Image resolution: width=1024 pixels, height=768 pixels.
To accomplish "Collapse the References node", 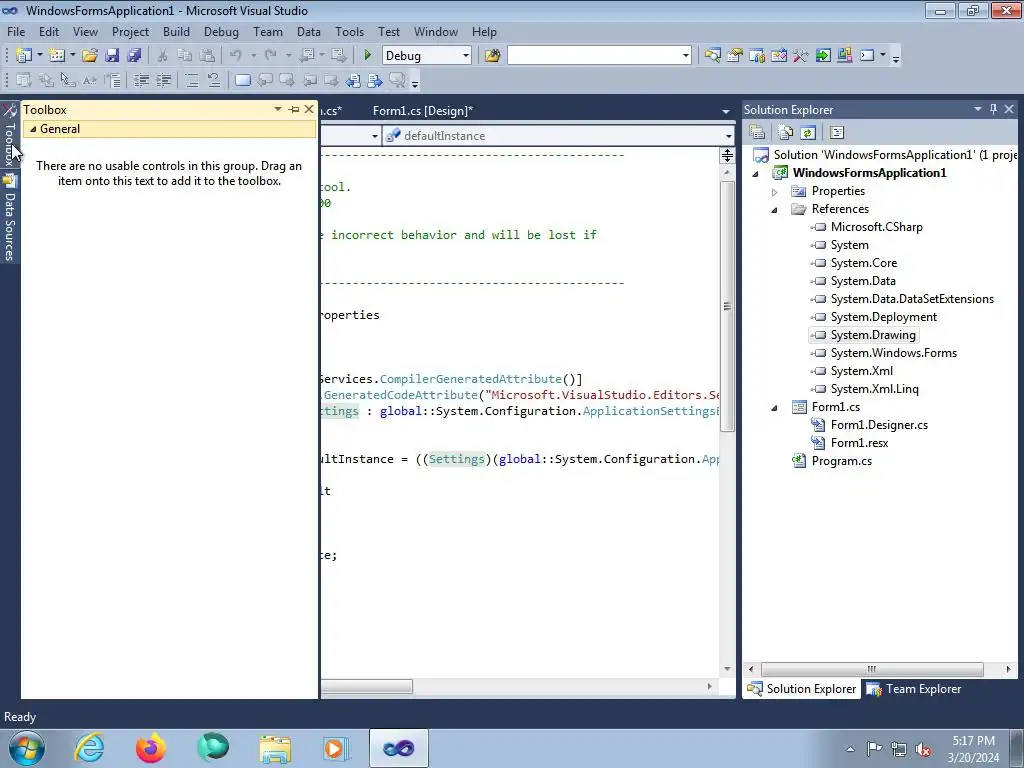I will pos(775,210).
